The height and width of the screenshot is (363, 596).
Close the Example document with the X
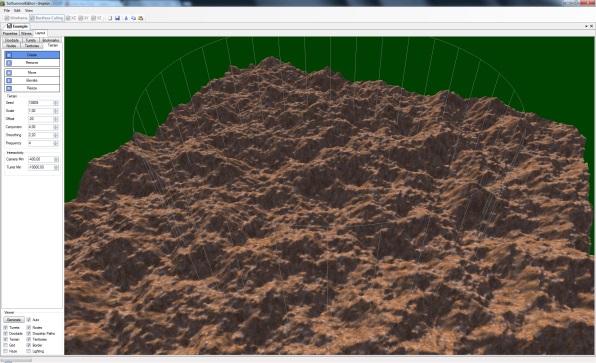pos(591,26)
